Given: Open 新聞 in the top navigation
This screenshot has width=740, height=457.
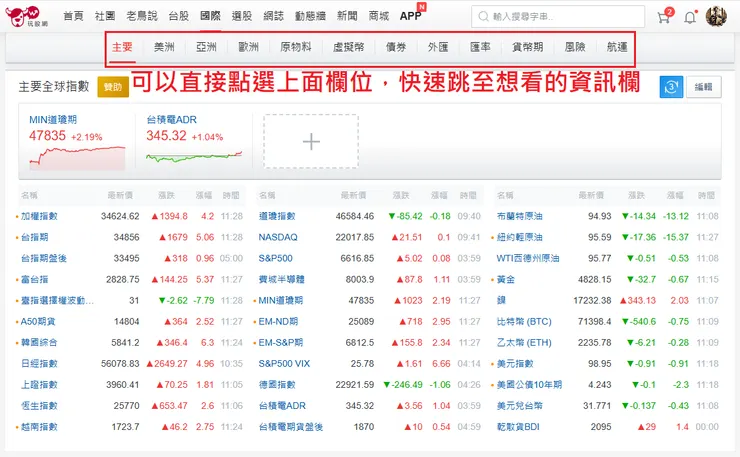Looking at the screenshot, I should click(347, 16).
